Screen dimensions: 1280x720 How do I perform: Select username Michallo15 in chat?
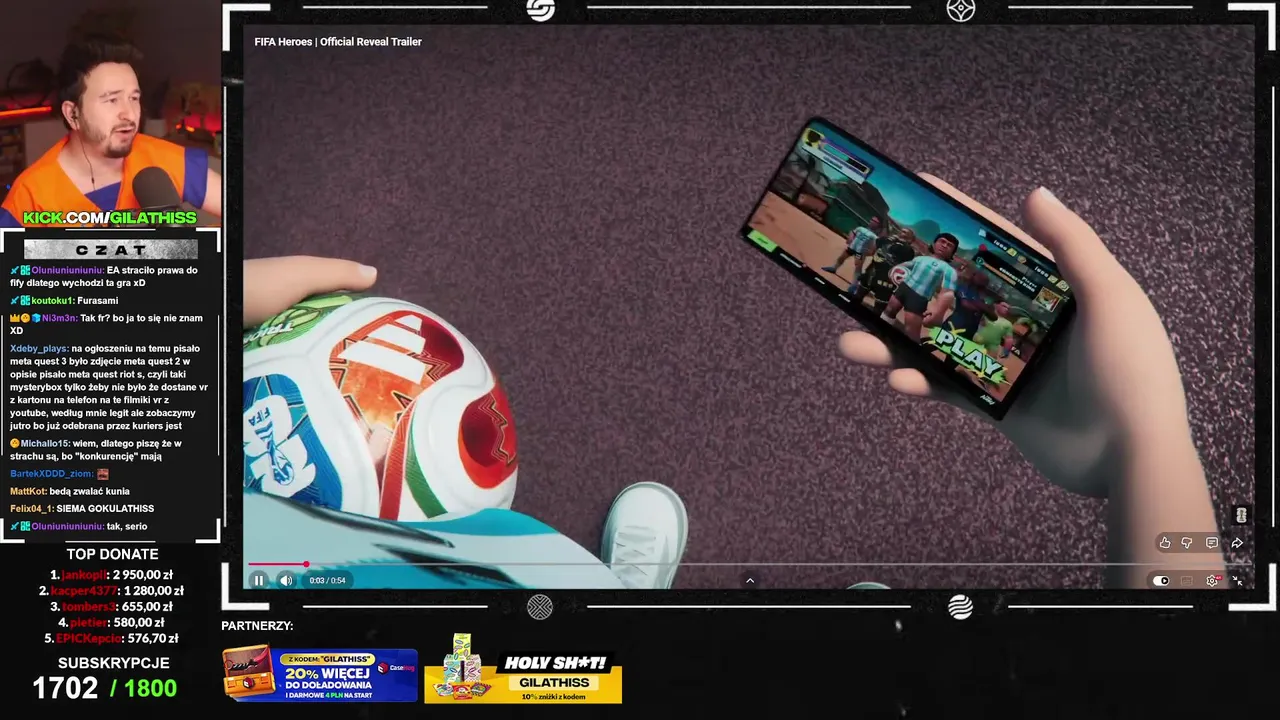[x=45, y=444]
